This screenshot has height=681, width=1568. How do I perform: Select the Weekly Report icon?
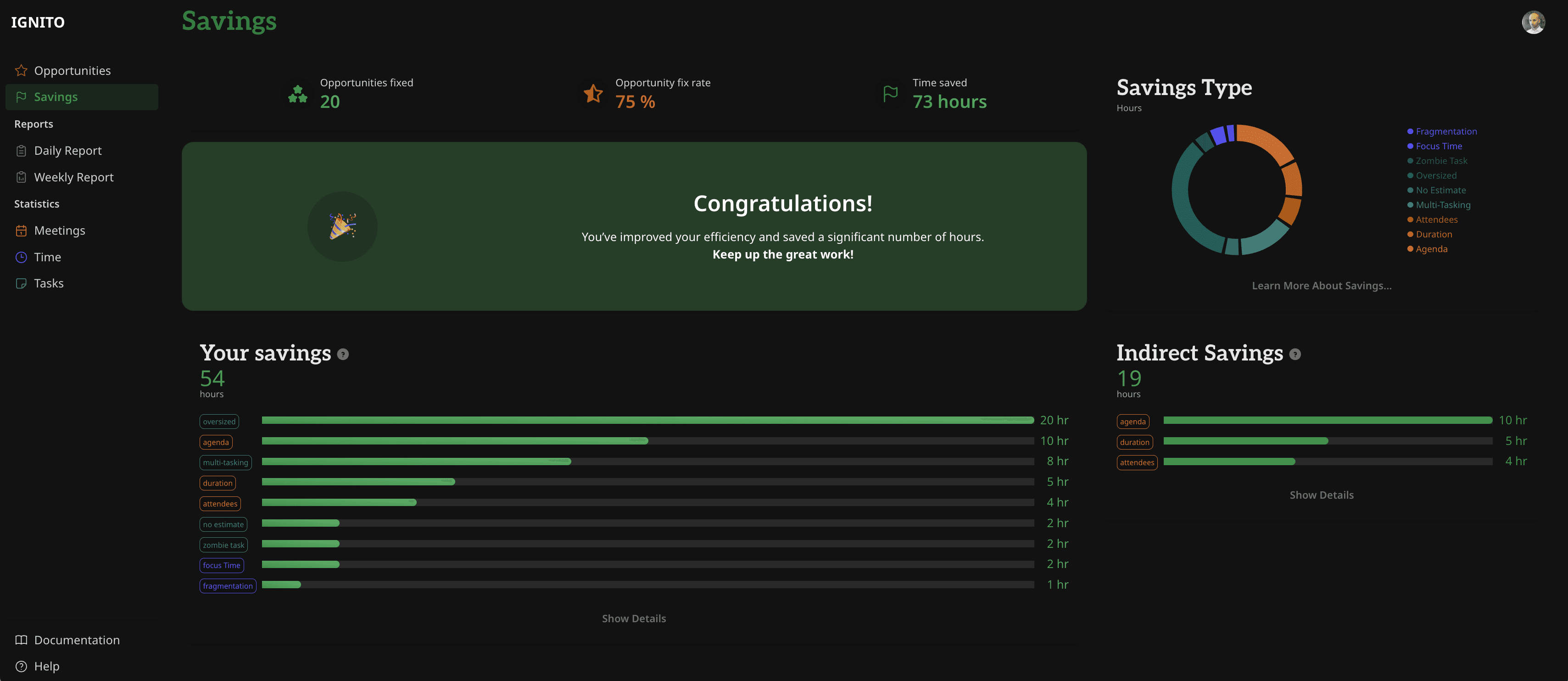click(21, 177)
